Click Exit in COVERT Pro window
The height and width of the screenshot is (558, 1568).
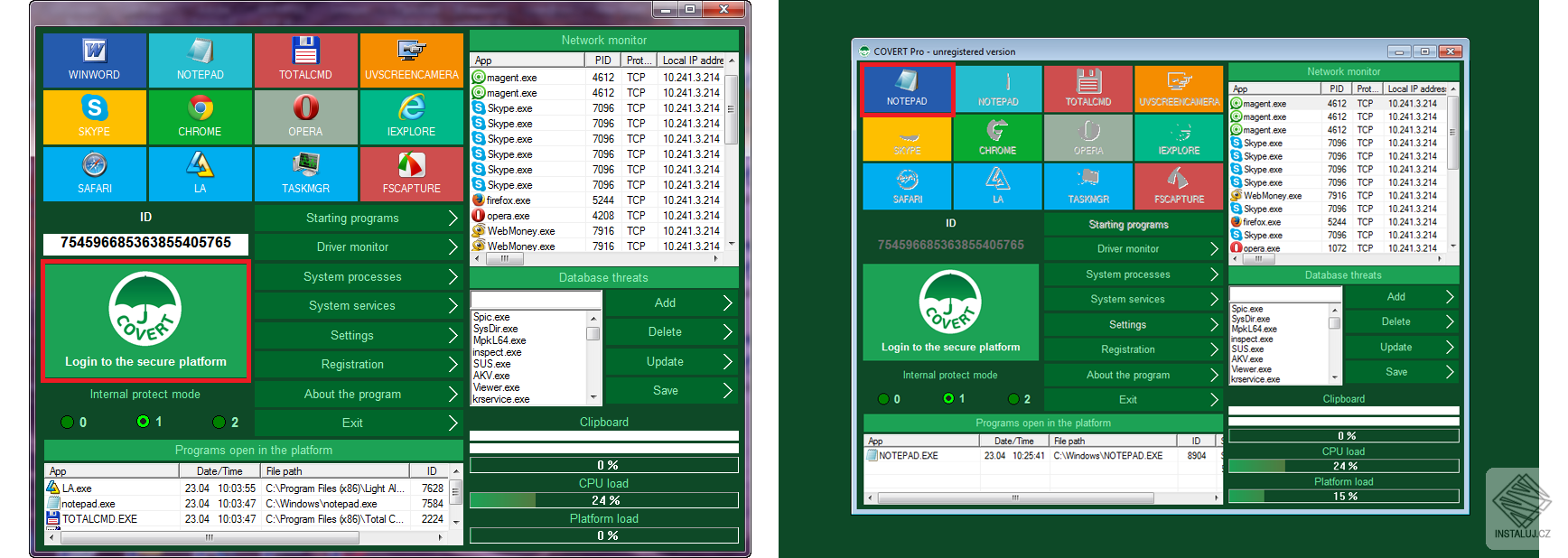(1134, 399)
